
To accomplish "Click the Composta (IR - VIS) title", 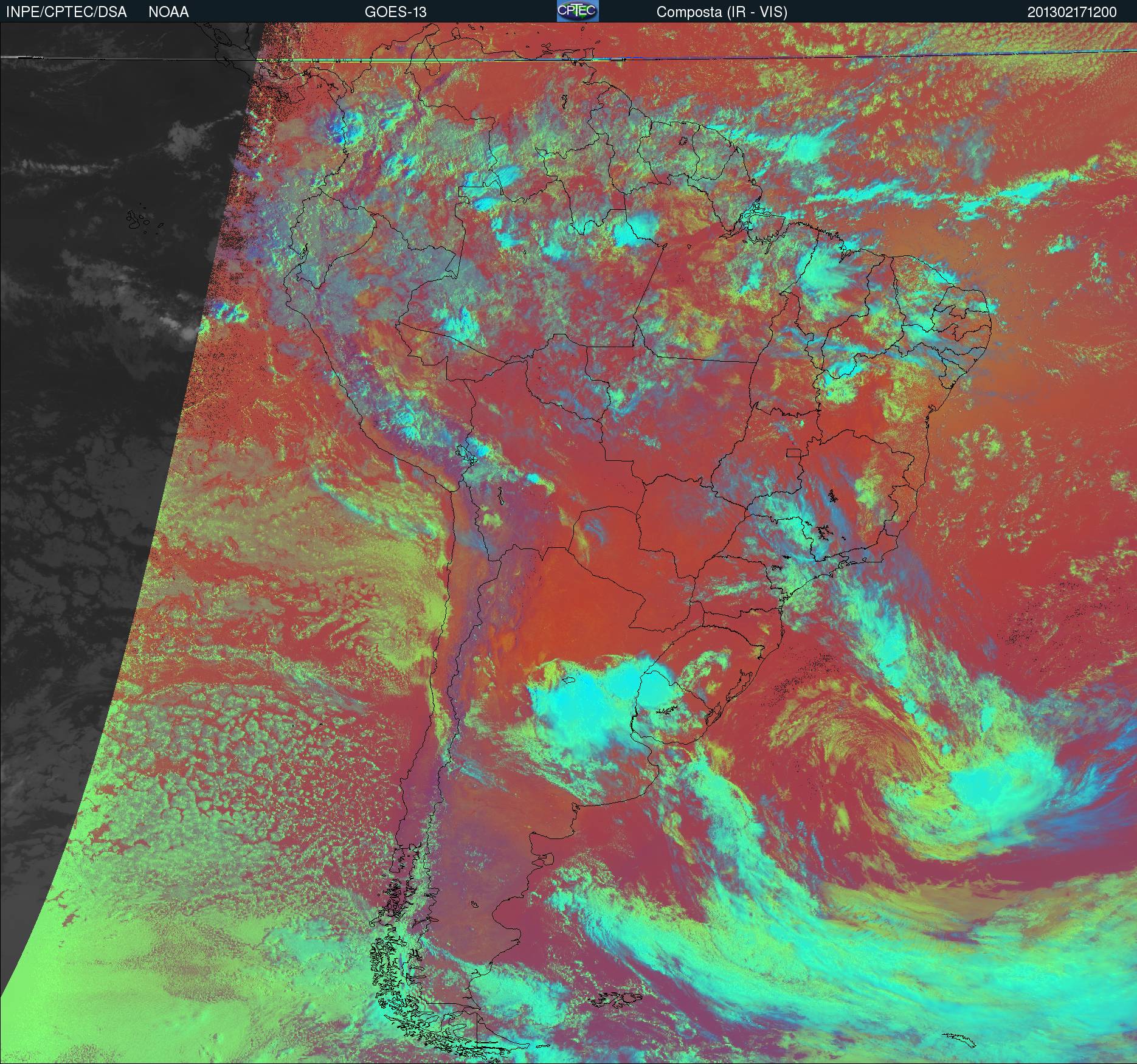I will click(x=722, y=12).
